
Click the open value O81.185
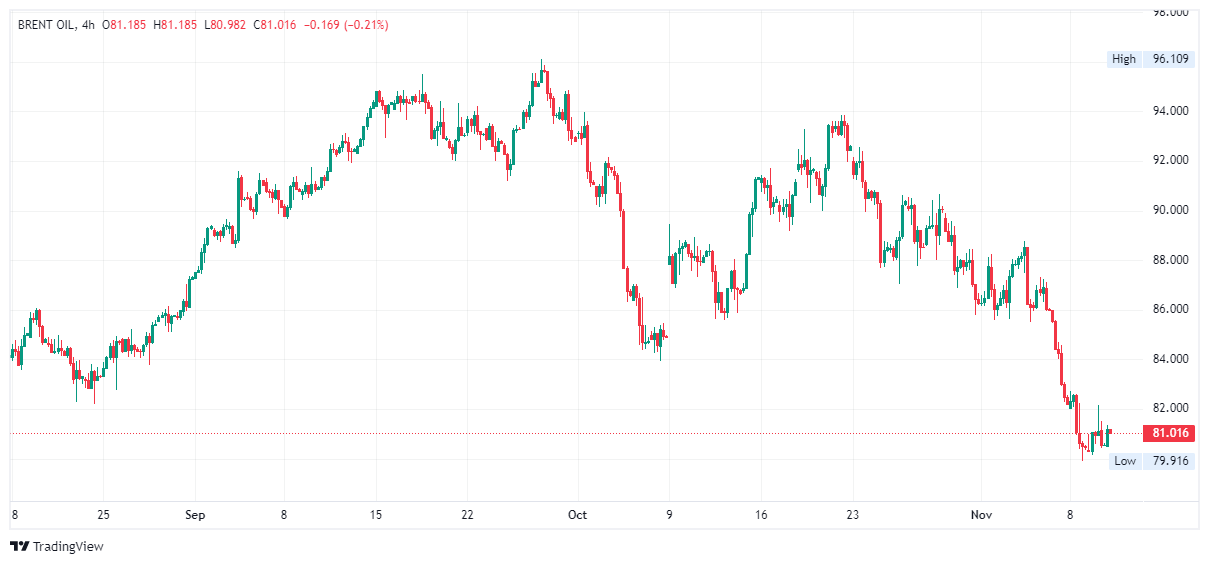128,24
